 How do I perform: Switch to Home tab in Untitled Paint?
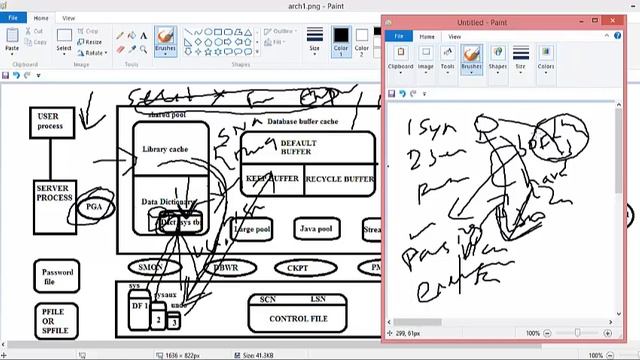tap(427, 36)
